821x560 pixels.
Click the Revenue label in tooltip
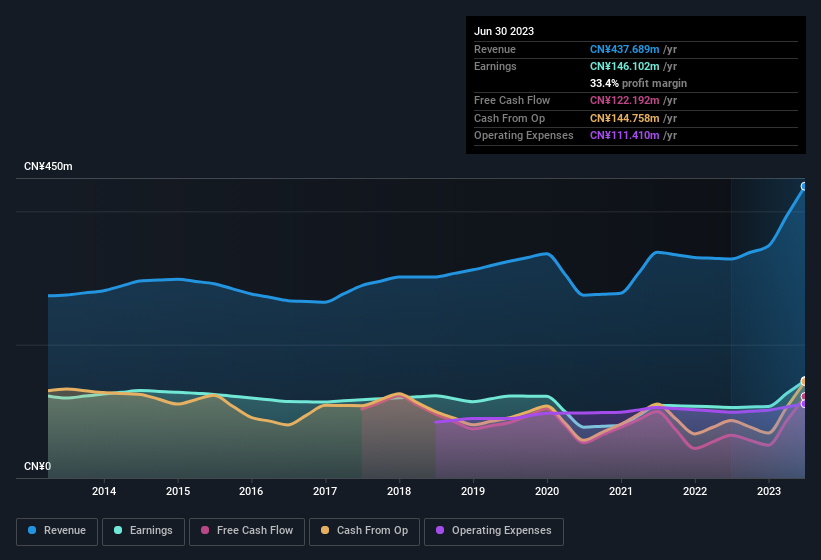(x=495, y=49)
